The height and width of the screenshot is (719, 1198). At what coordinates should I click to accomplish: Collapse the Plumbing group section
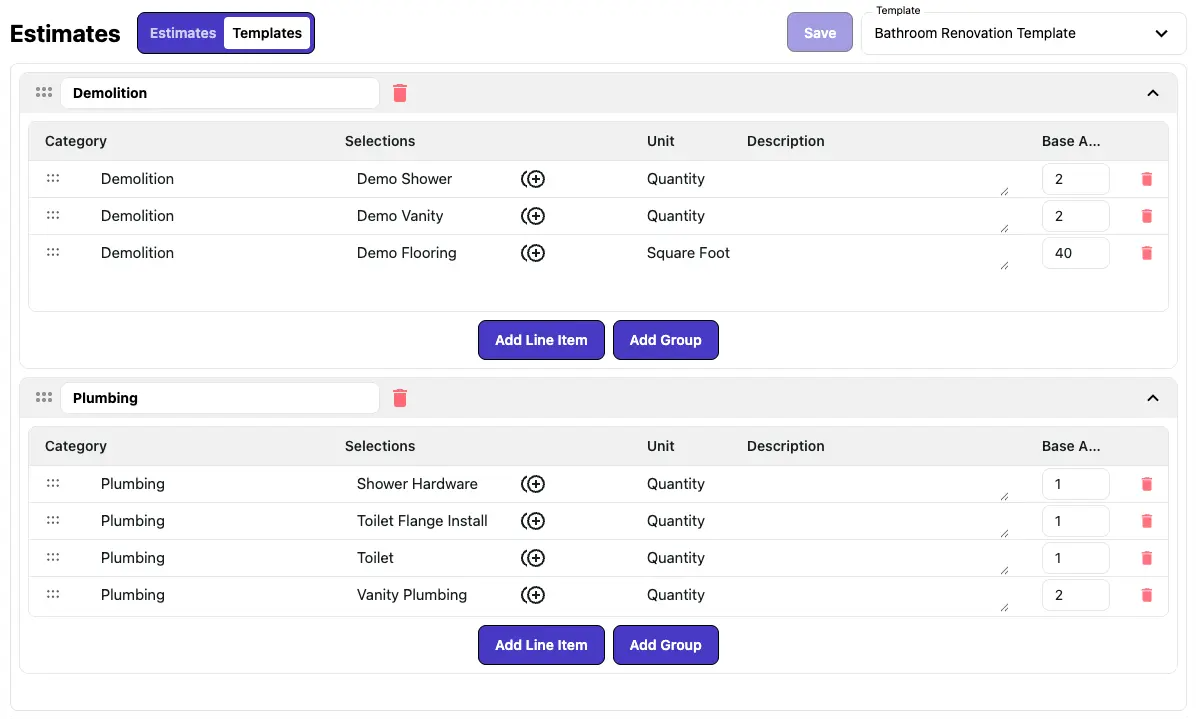click(x=1152, y=398)
